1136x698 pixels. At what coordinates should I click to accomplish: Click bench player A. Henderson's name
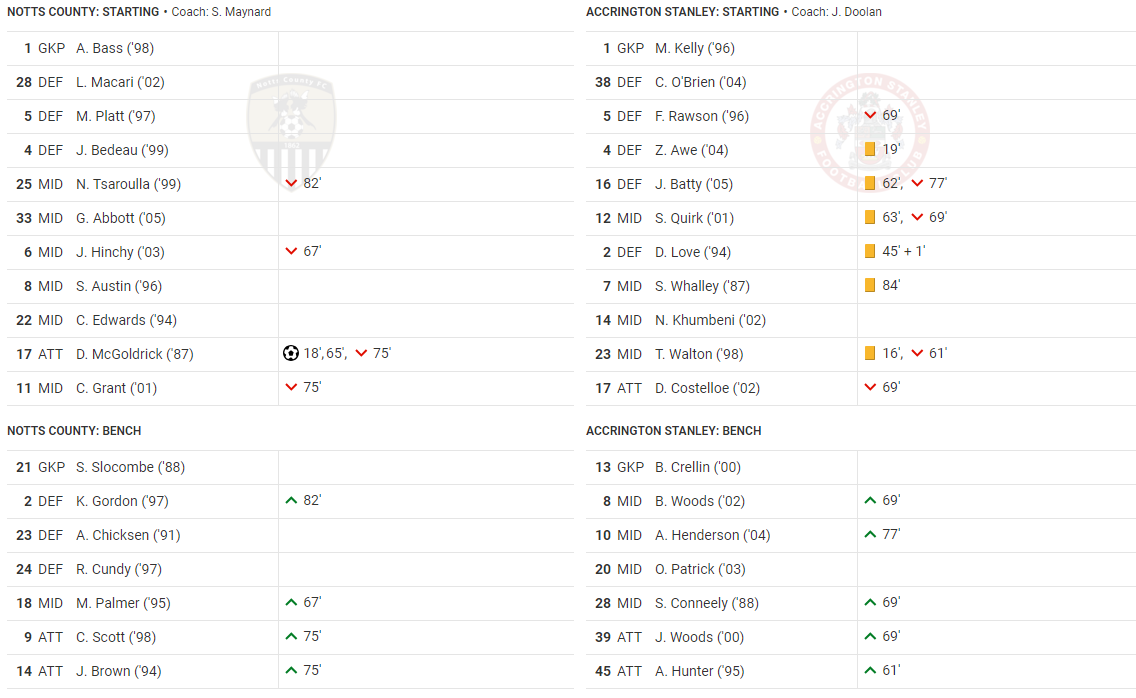[712, 535]
